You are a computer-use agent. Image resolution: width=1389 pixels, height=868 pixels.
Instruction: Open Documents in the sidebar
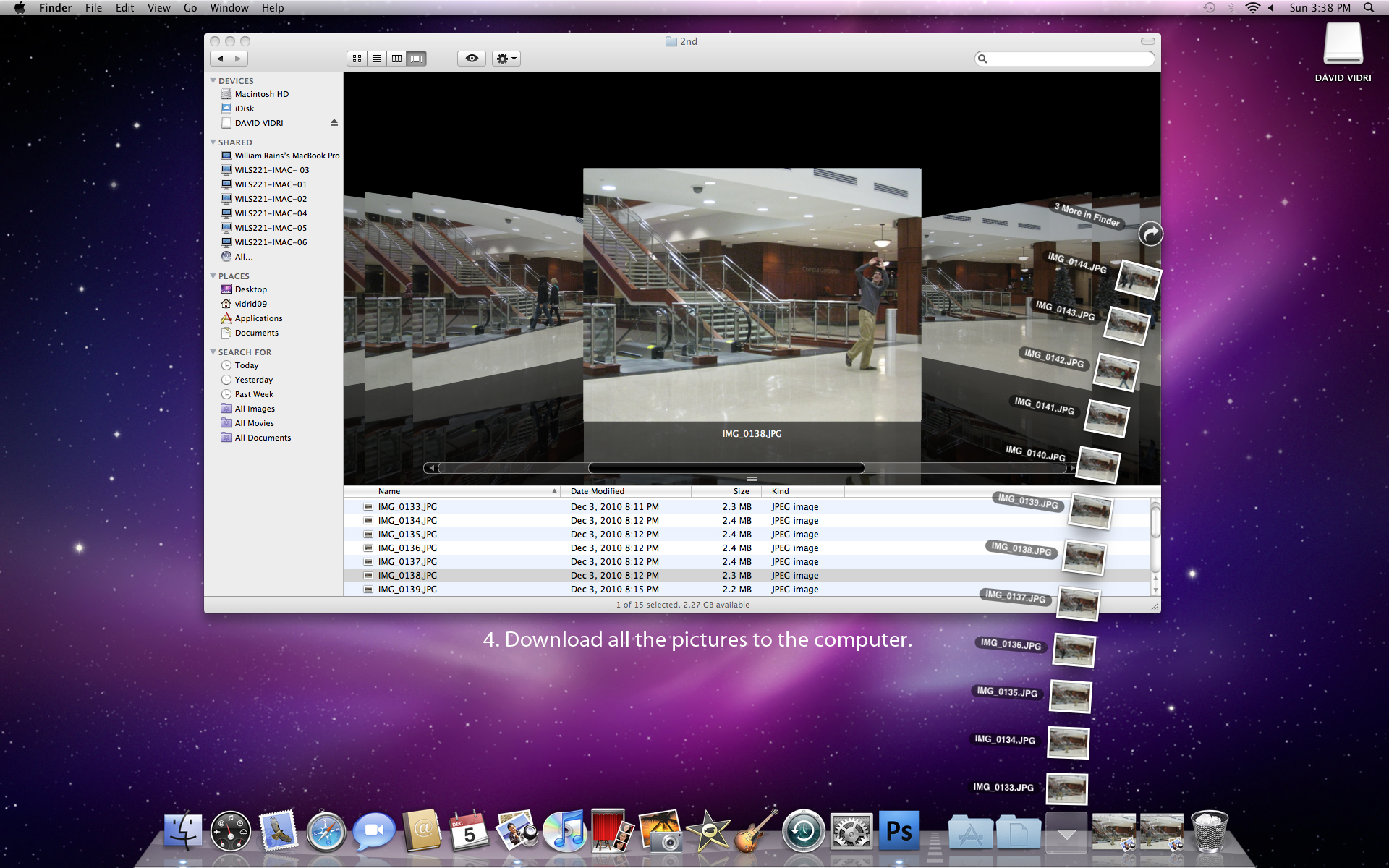[x=256, y=333]
